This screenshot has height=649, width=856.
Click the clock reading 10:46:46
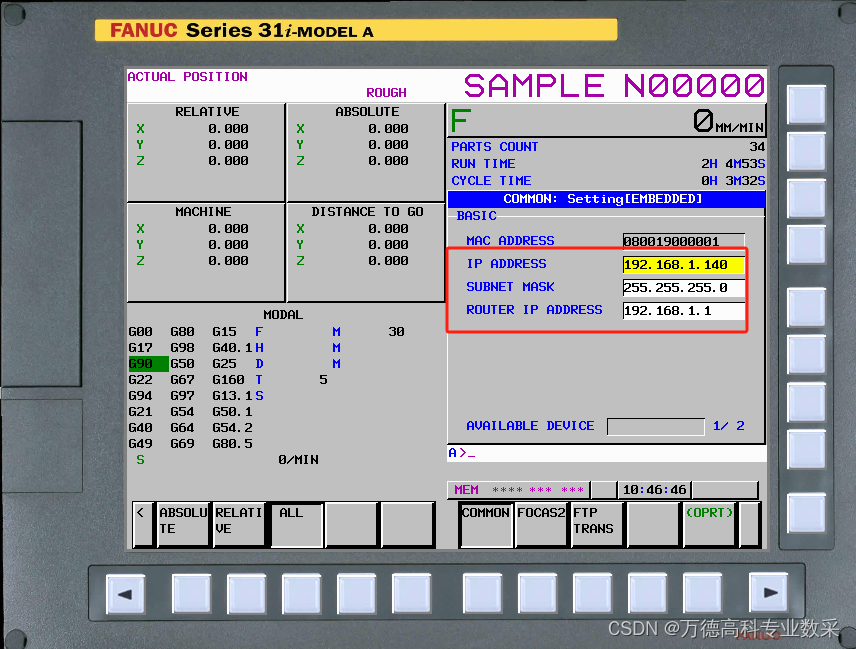pyautogui.click(x=655, y=490)
